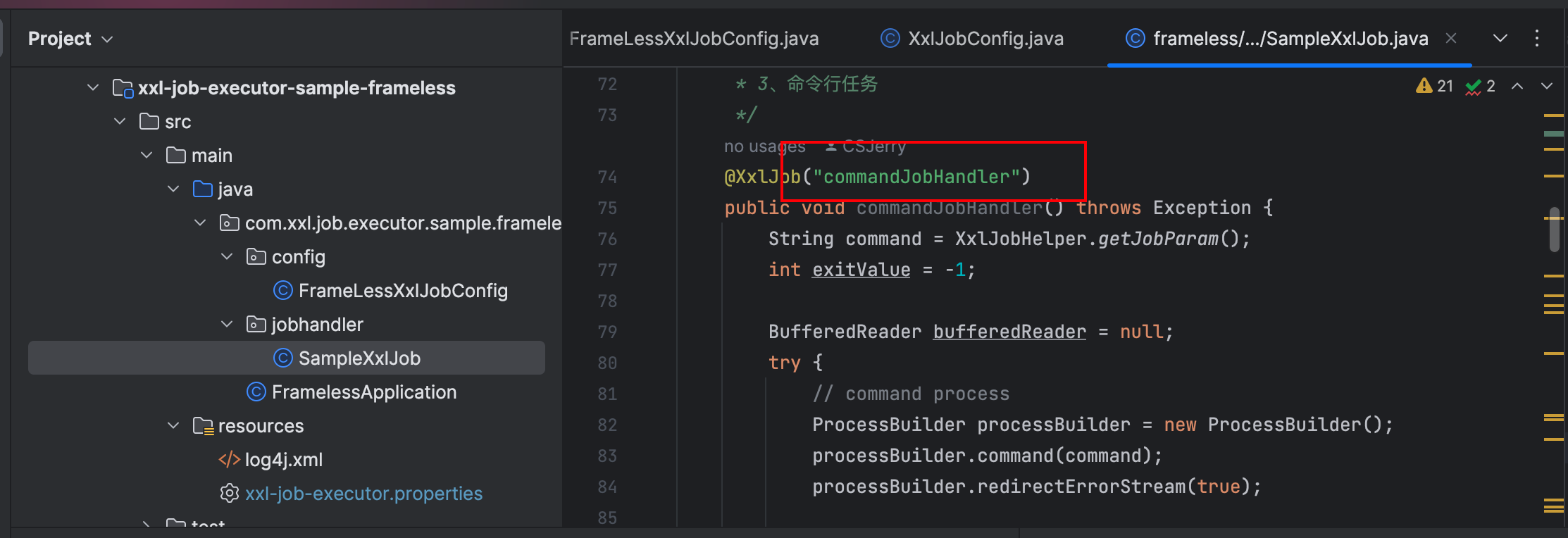Collapse the jobhandler package chevron
Viewport: 1568px width, 538px height.
227,324
